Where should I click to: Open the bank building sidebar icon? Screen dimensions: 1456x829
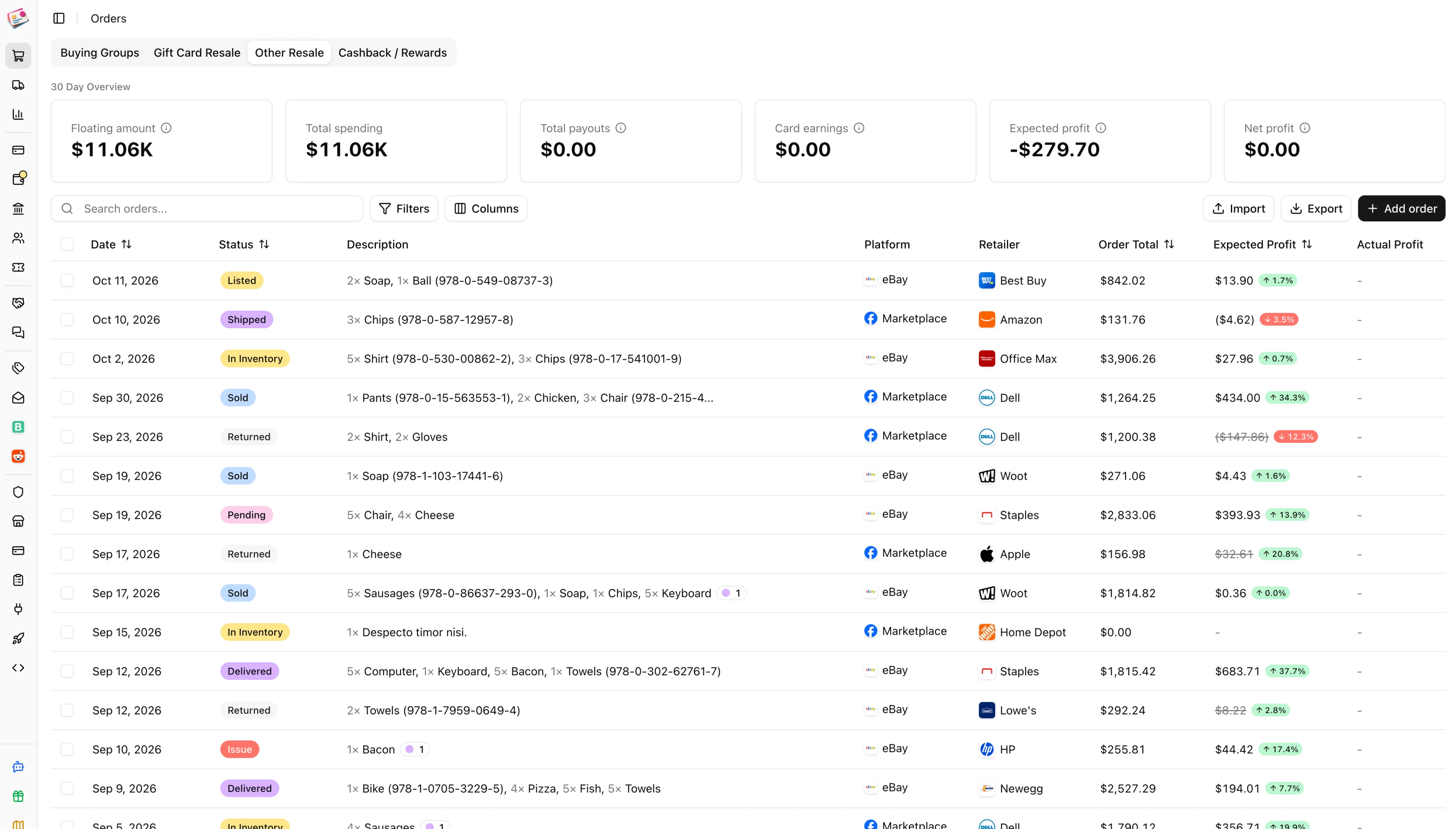[18, 208]
